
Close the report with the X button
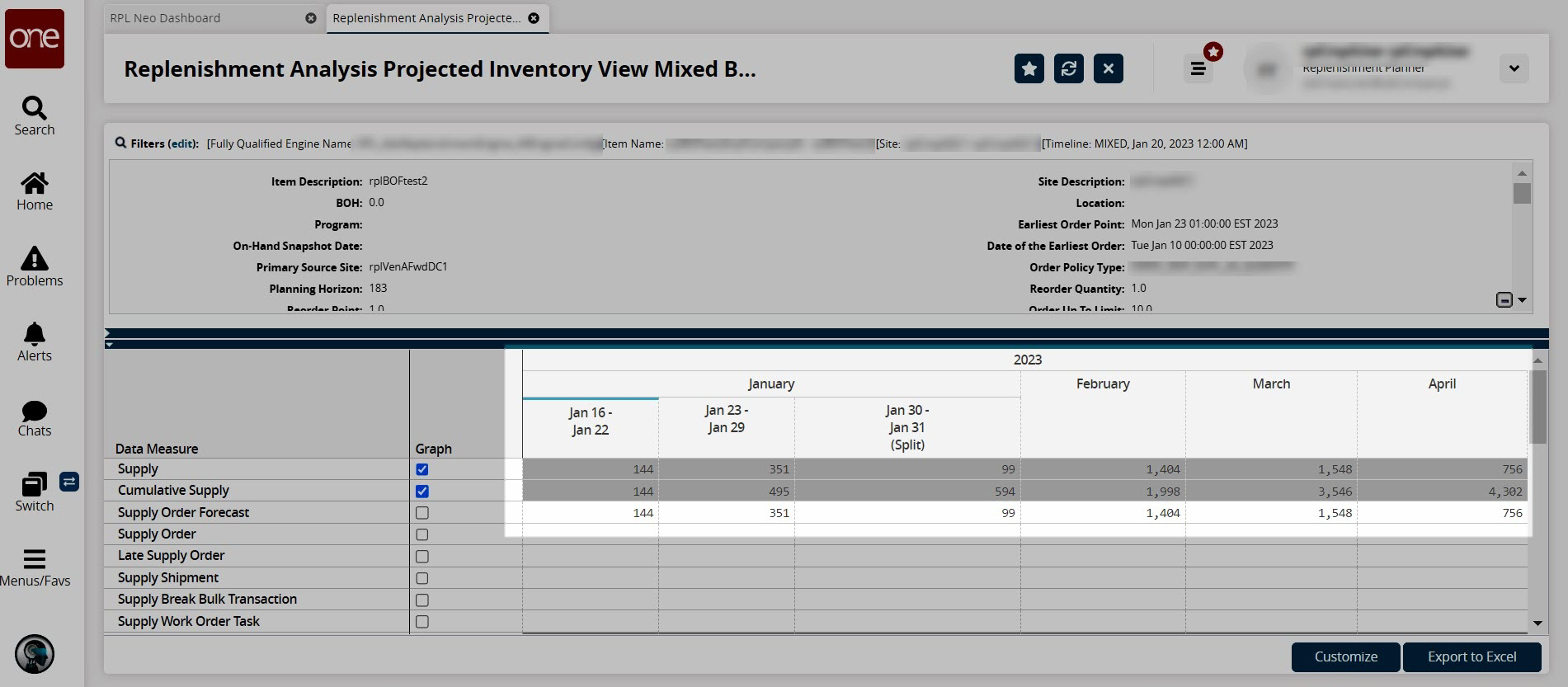click(1109, 68)
